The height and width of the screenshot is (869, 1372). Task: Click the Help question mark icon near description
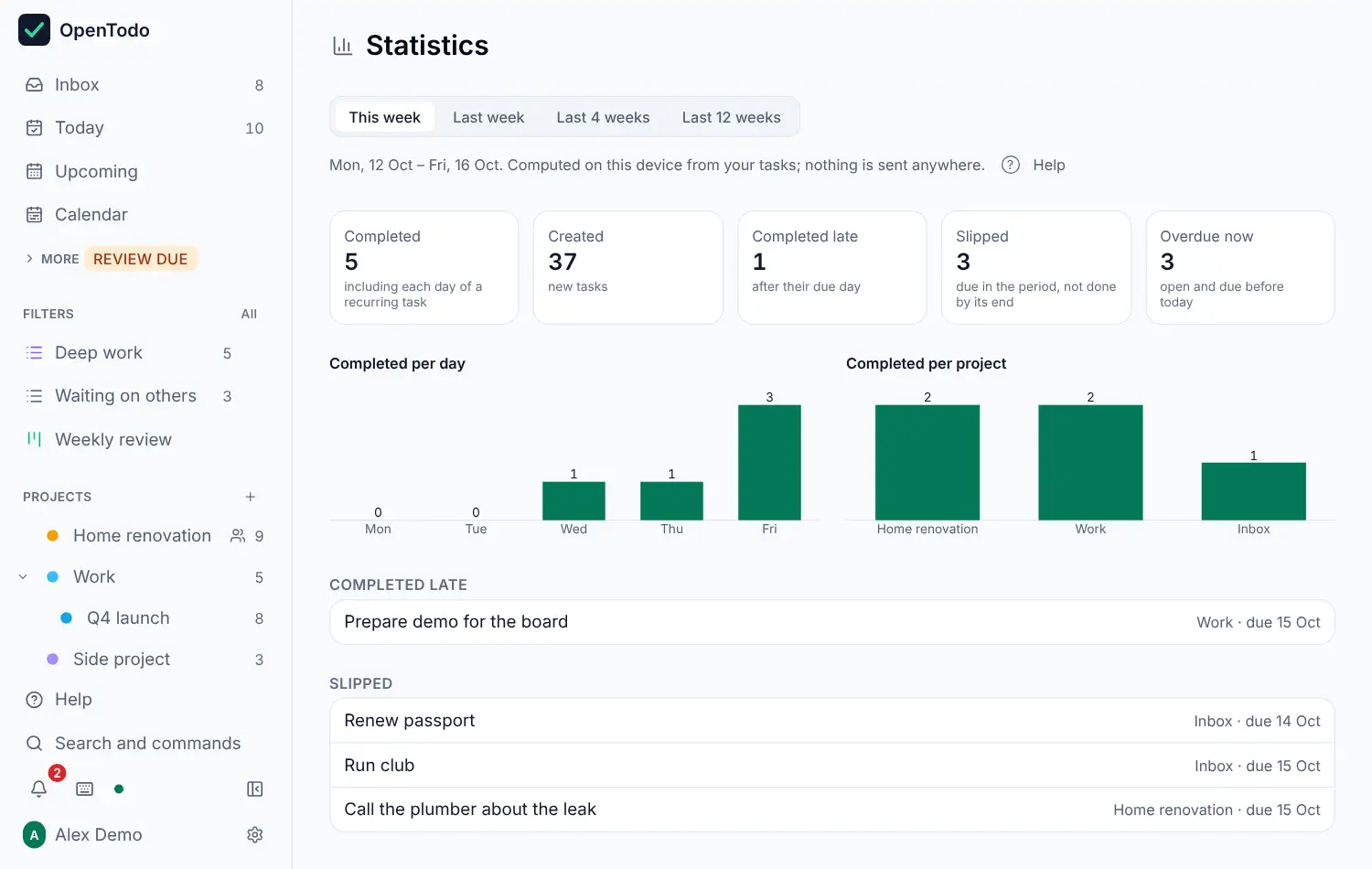1011,166
